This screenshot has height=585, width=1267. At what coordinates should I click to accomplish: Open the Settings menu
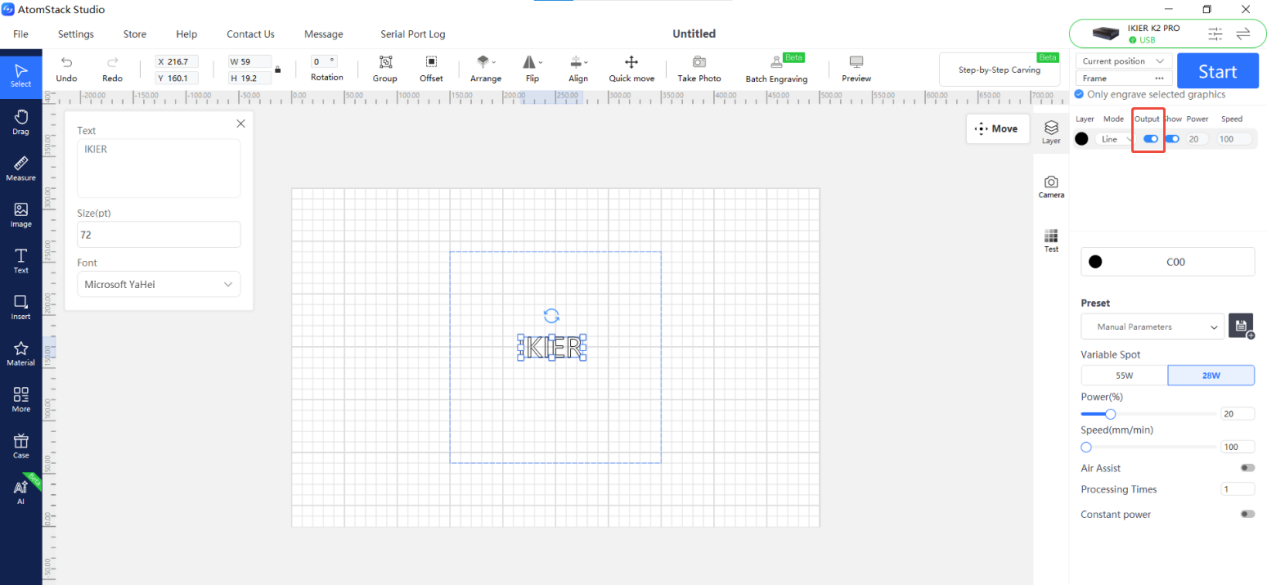[76, 34]
